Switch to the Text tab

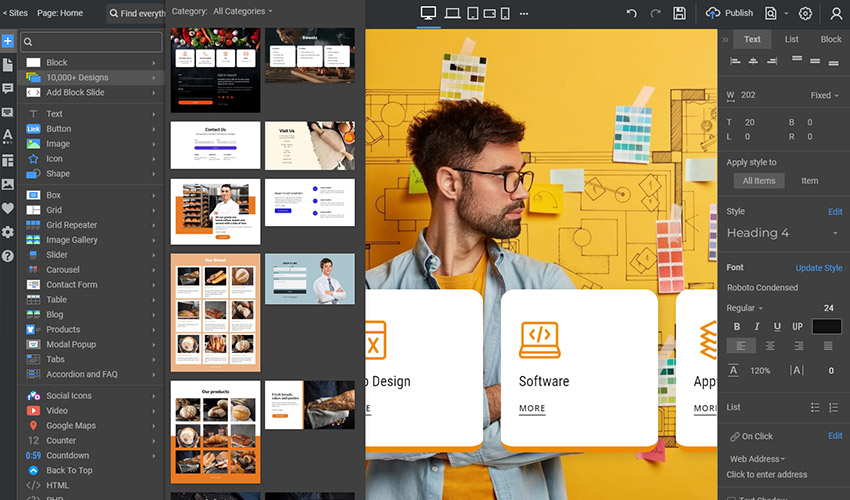752,40
